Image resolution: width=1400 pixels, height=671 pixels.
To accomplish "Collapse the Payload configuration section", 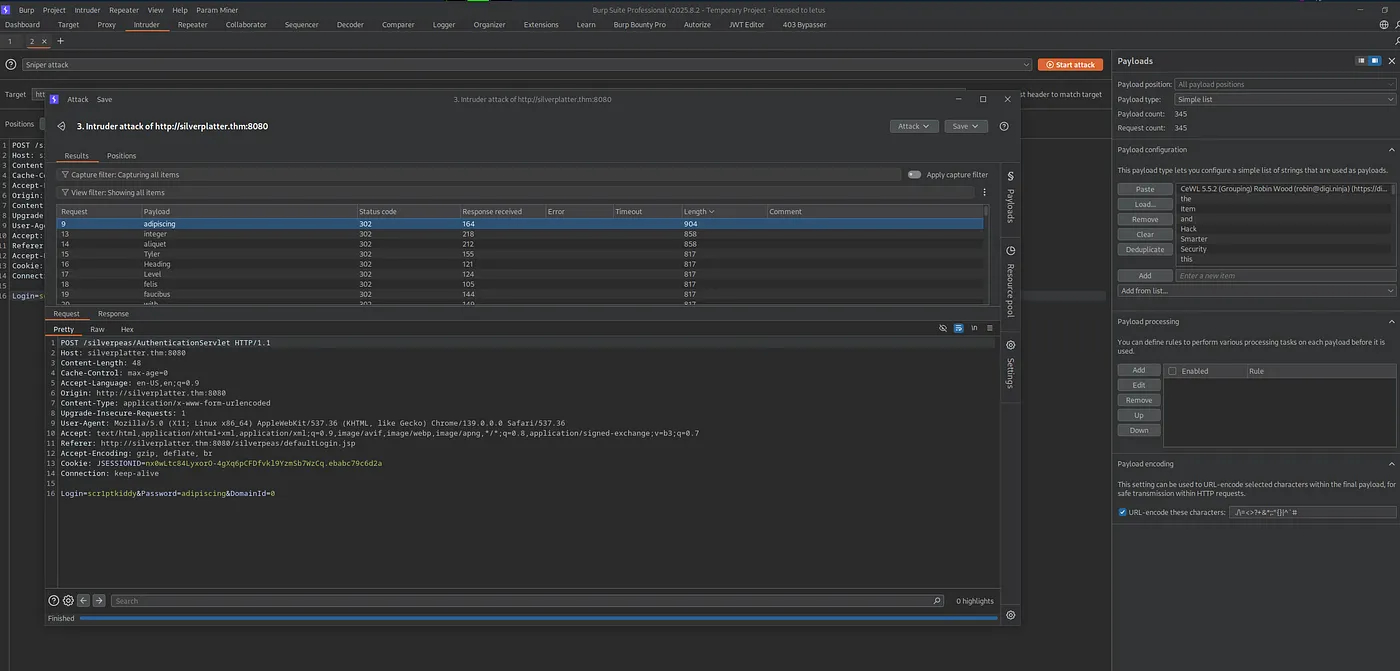I will 1391,149.
